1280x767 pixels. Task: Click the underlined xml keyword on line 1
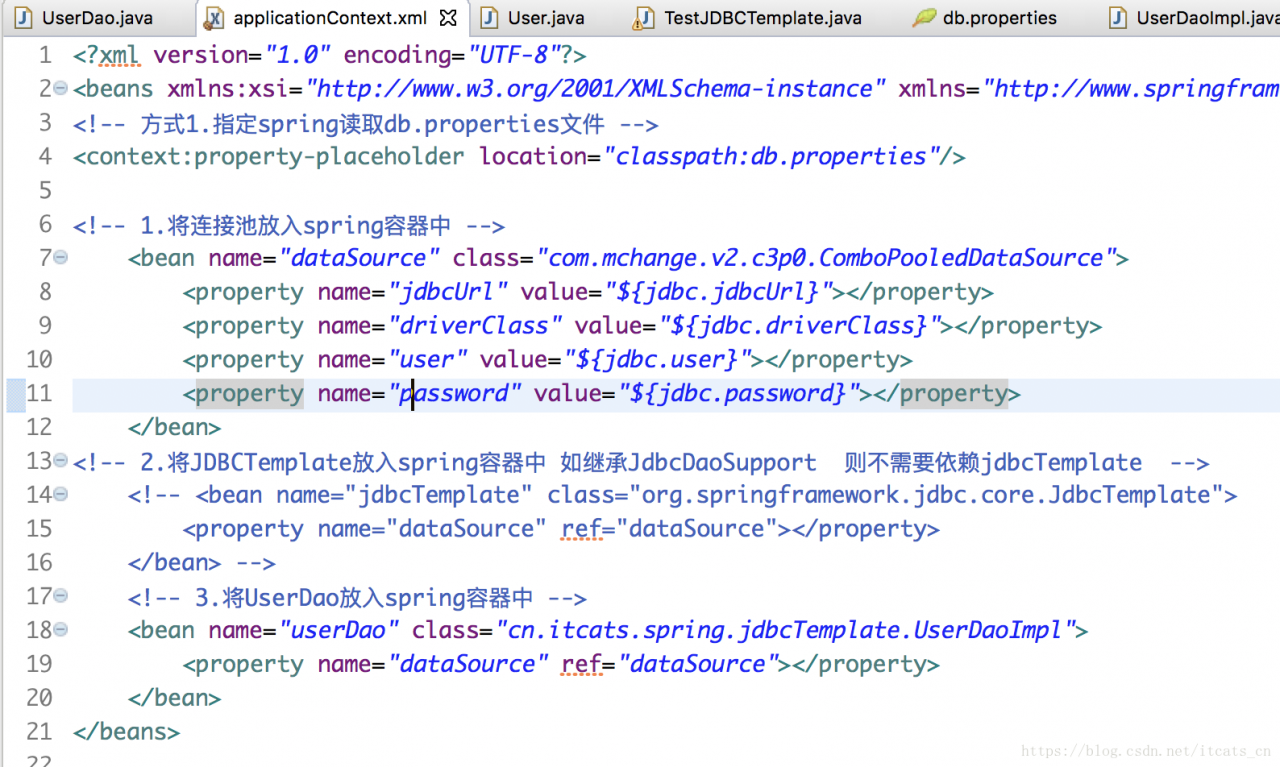point(120,55)
